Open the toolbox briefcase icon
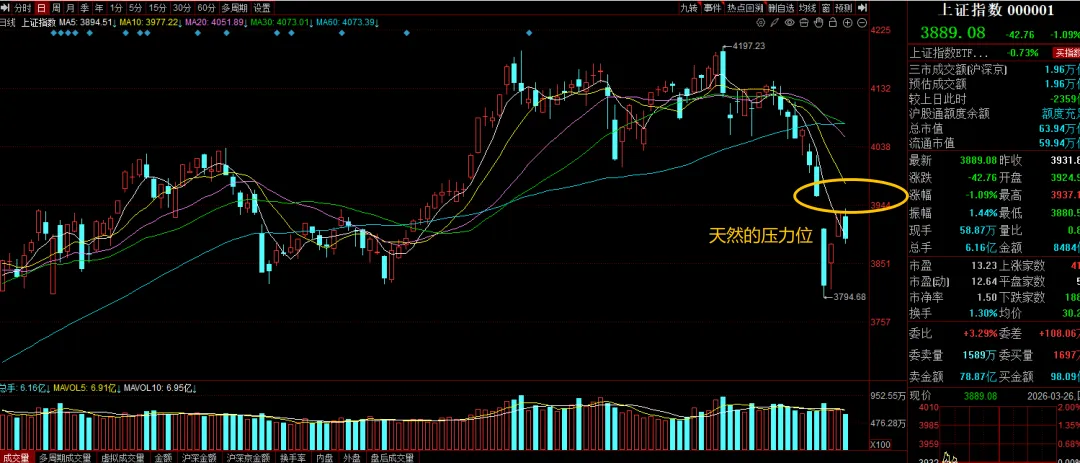The image size is (1080, 463). [804, 22]
